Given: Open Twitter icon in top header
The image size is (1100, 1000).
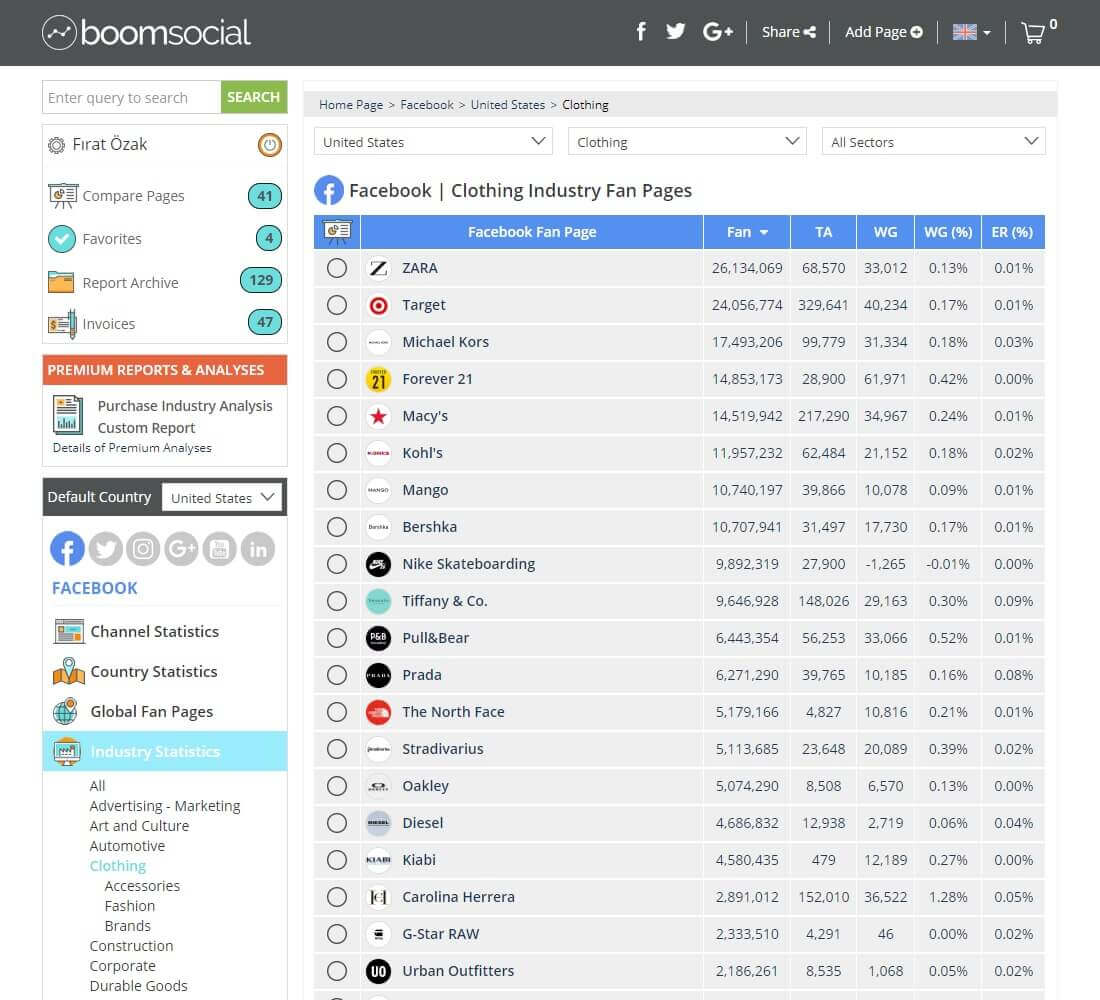Looking at the screenshot, I should coord(675,32).
